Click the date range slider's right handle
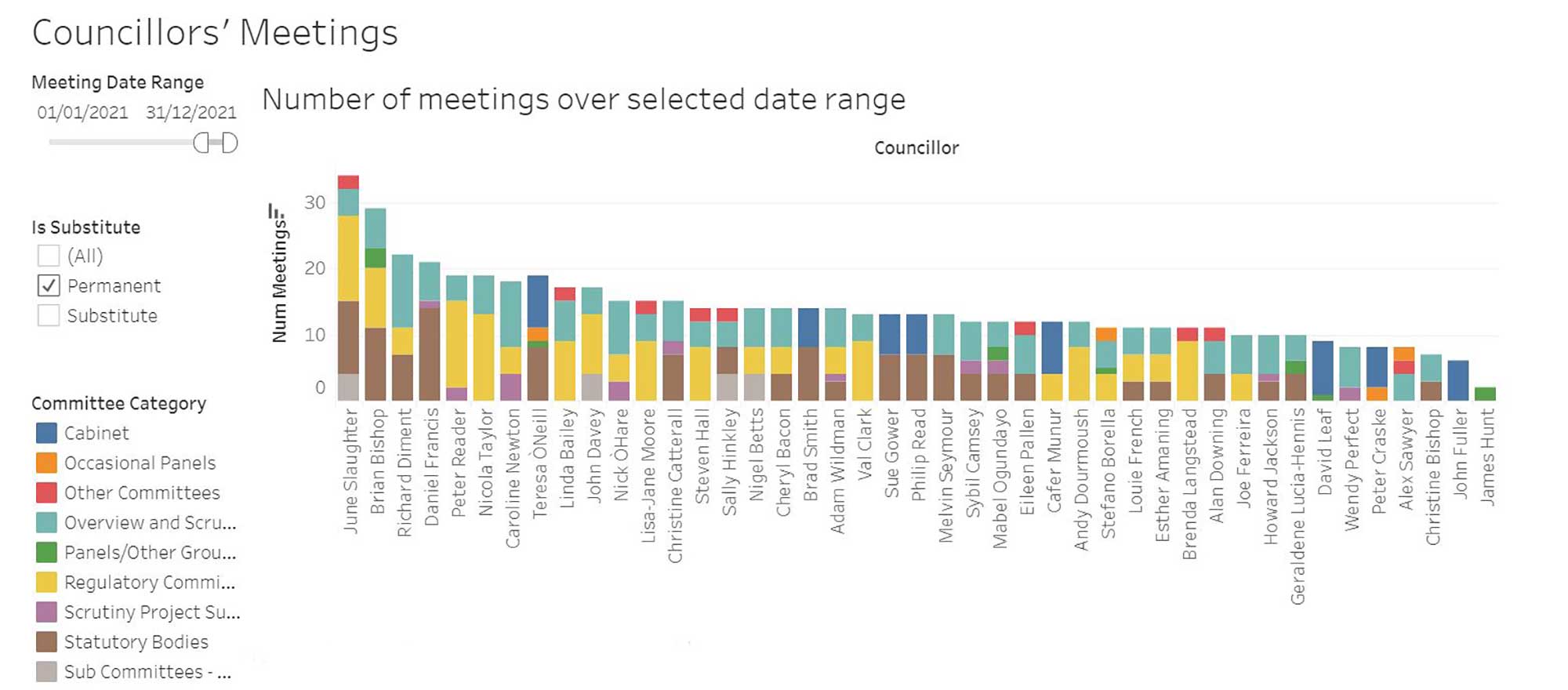This screenshot has height=690, width=1568. click(x=229, y=143)
